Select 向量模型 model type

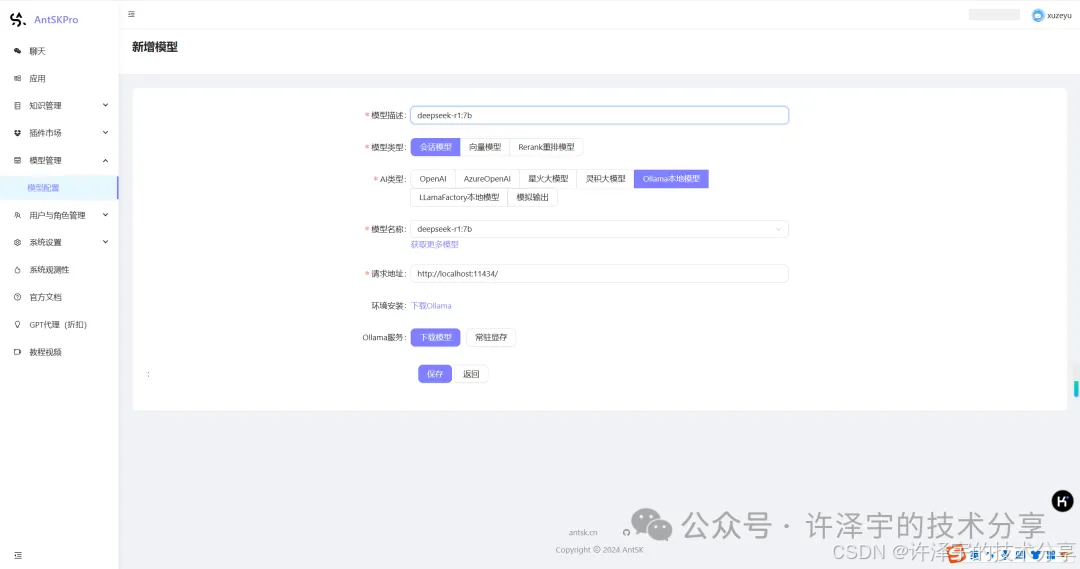point(485,147)
